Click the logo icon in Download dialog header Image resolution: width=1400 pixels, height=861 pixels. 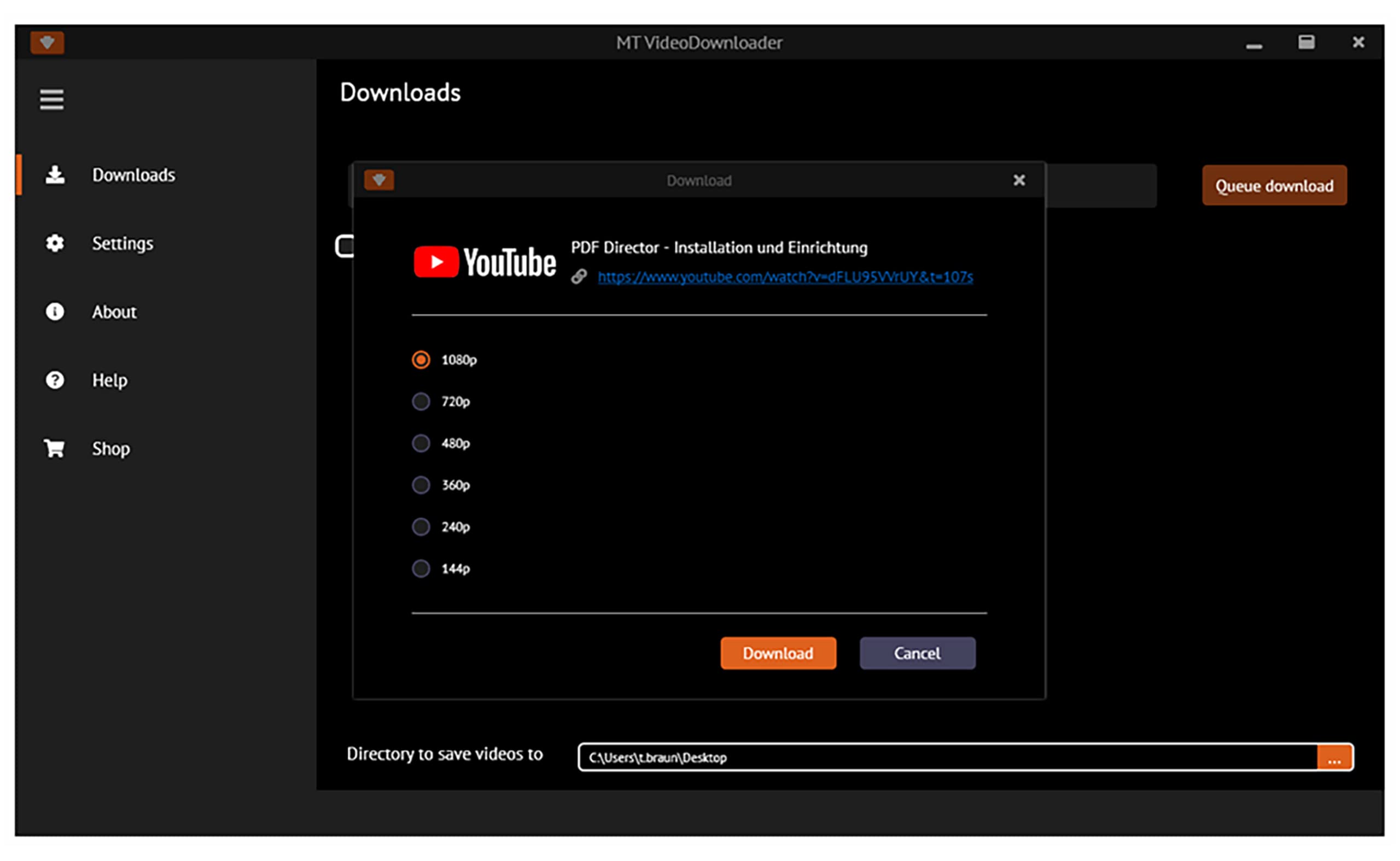click(379, 180)
